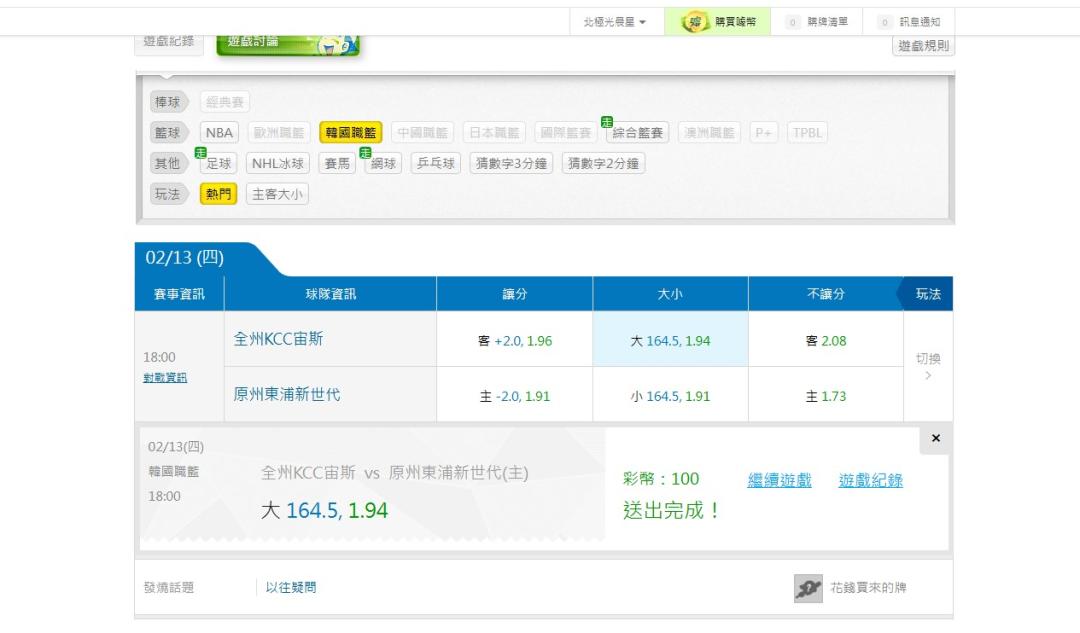This screenshot has height=633, width=1080.
Task: Click the 玩法 column header
Action: point(928,294)
